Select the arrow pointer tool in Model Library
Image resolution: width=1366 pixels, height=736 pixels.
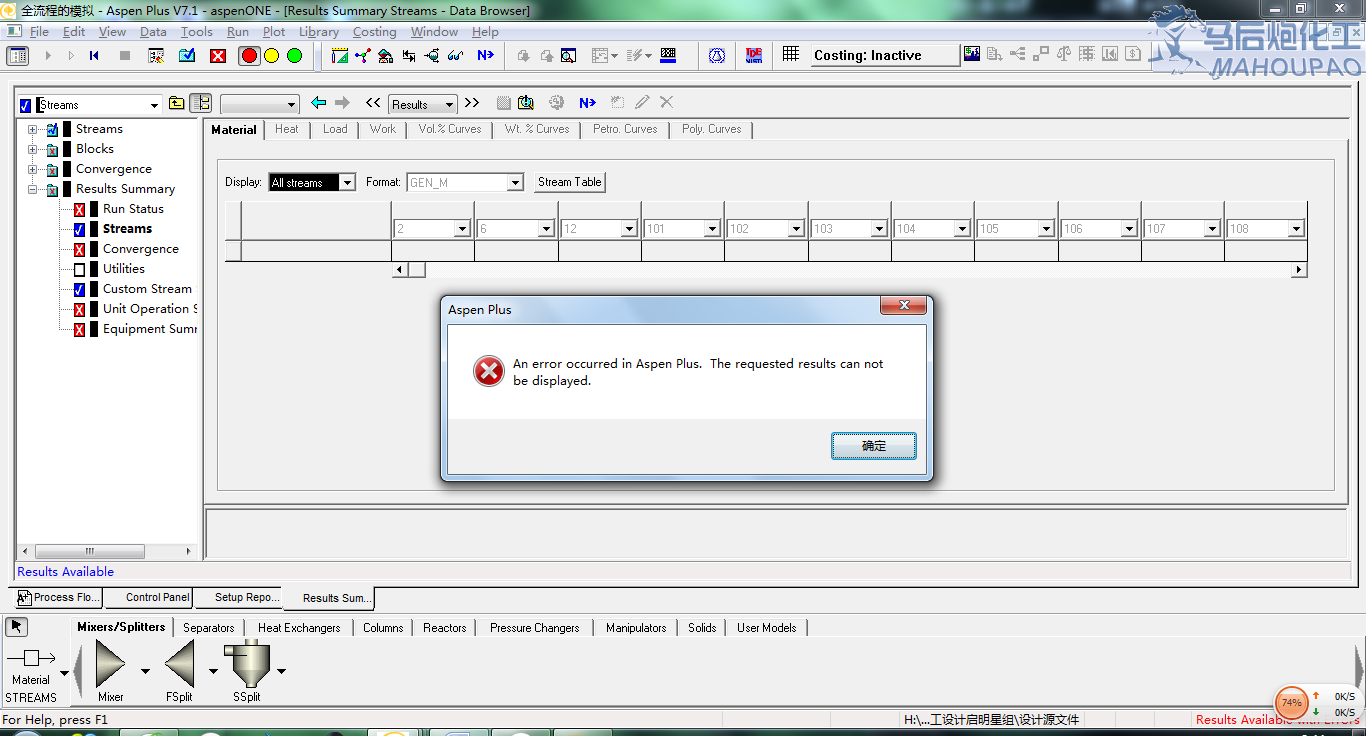pyautogui.click(x=17, y=627)
